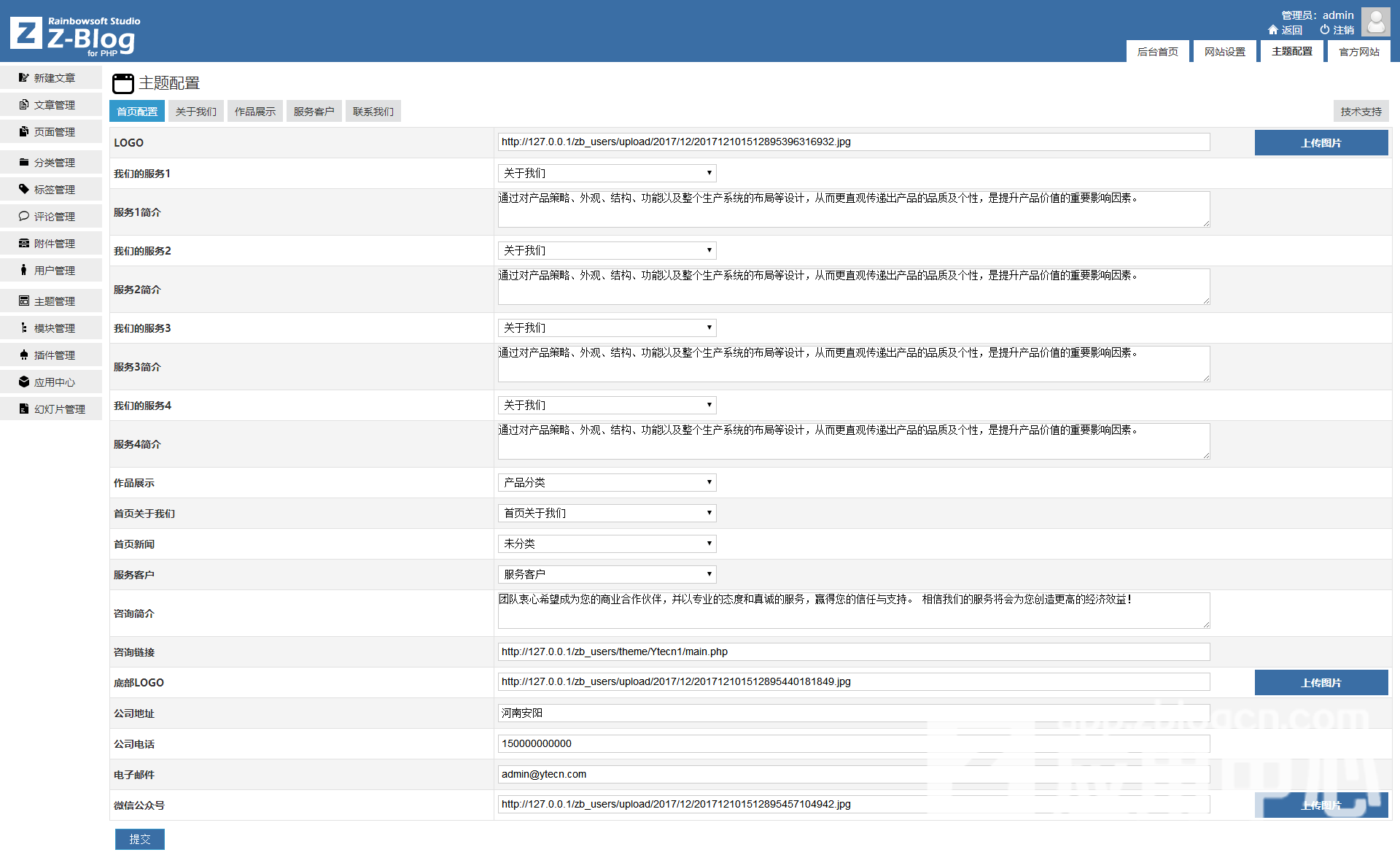Switch to the 关于我们 tab
This screenshot has height=855, width=1400.
[195, 112]
